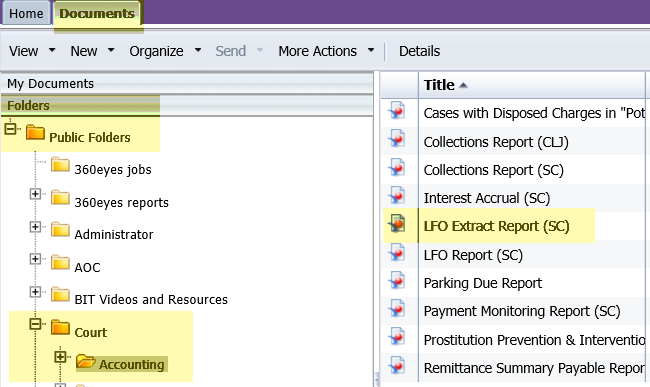
Task: Select the Documents tab
Action: 97,13
